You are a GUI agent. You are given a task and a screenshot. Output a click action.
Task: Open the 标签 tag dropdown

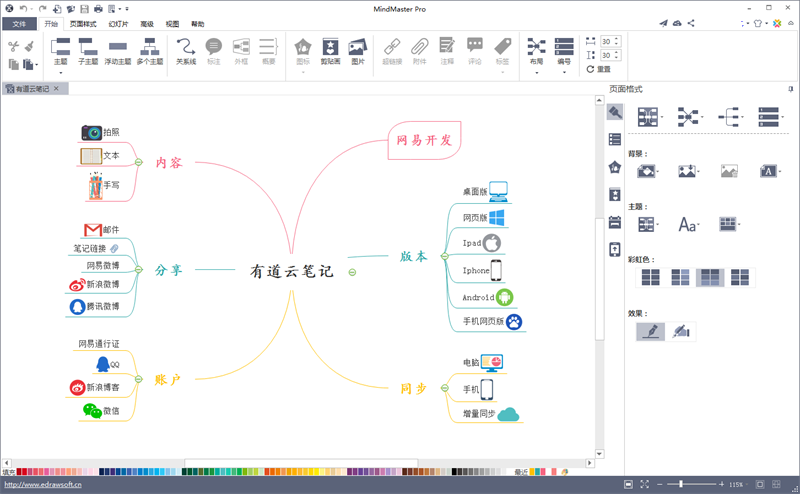tap(502, 72)
